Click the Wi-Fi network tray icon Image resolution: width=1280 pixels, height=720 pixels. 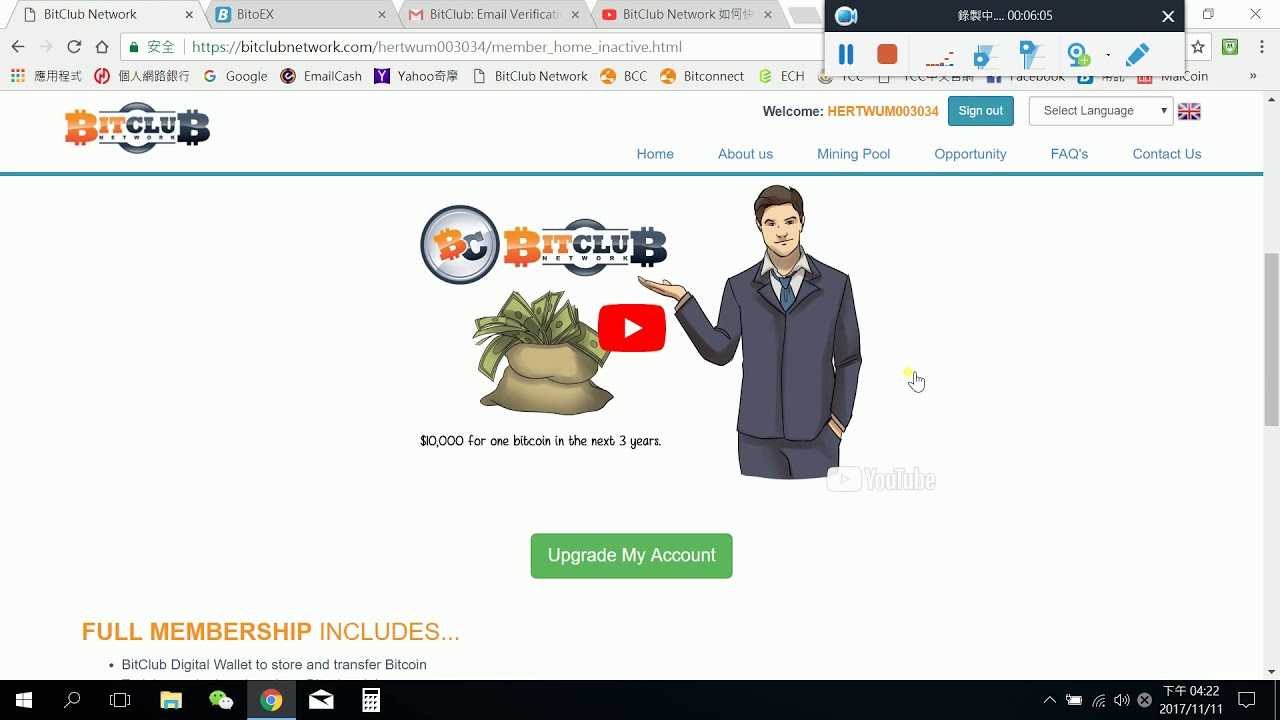pos(1099,700)
